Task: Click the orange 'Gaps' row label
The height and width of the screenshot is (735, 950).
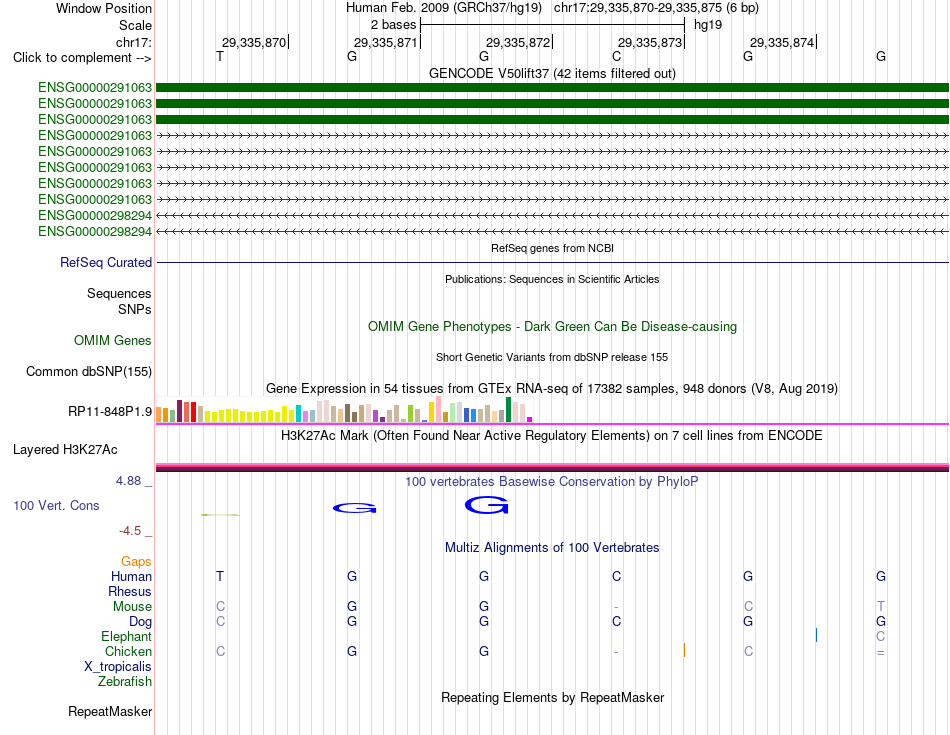Action: coord(136,562)
